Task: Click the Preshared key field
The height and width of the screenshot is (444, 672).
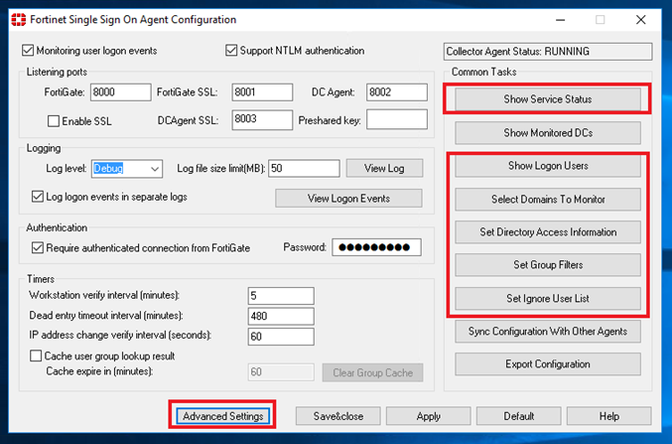Action: point(397,119)
